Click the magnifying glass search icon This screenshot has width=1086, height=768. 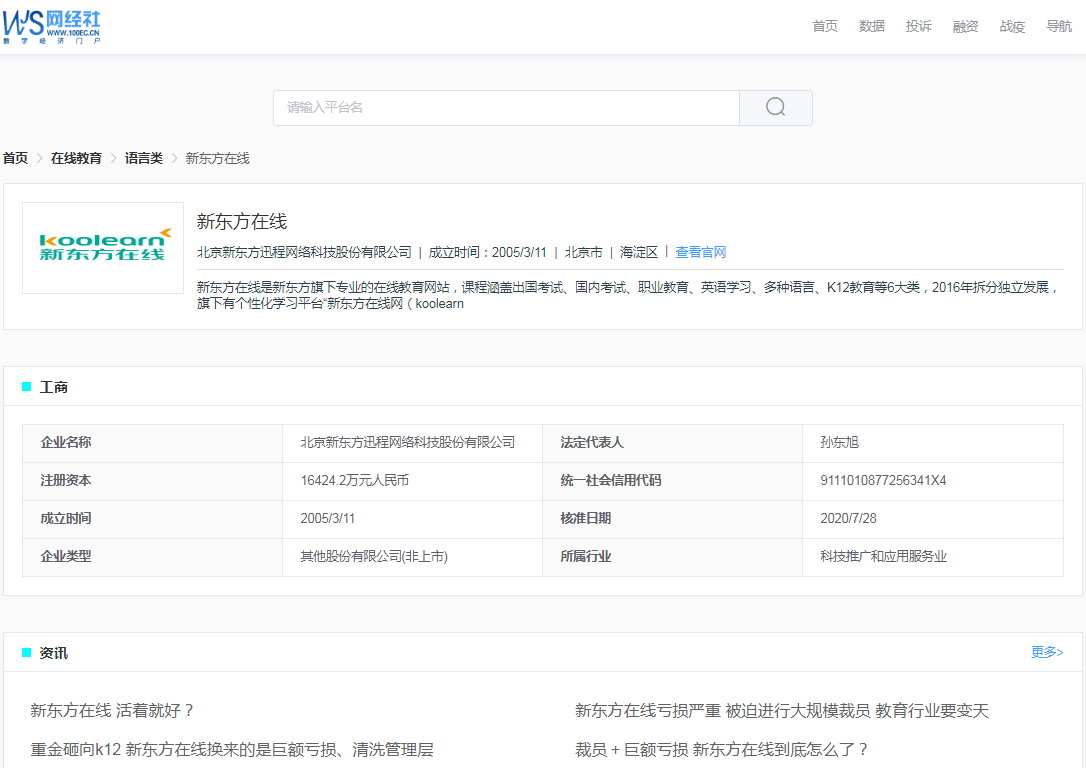775,108
